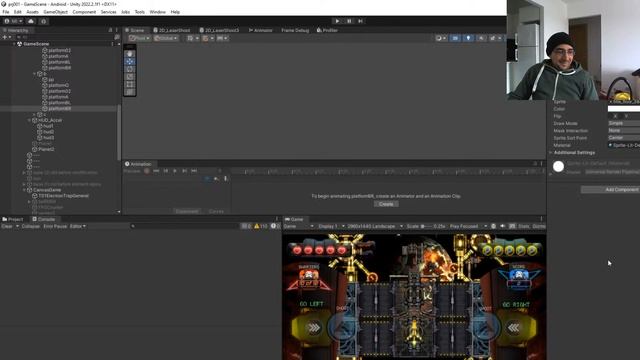Image resolution: width=640 pixels, height=360 pixels.
Task: Toggle error messages filter in Console
Action: click(276, 226)
